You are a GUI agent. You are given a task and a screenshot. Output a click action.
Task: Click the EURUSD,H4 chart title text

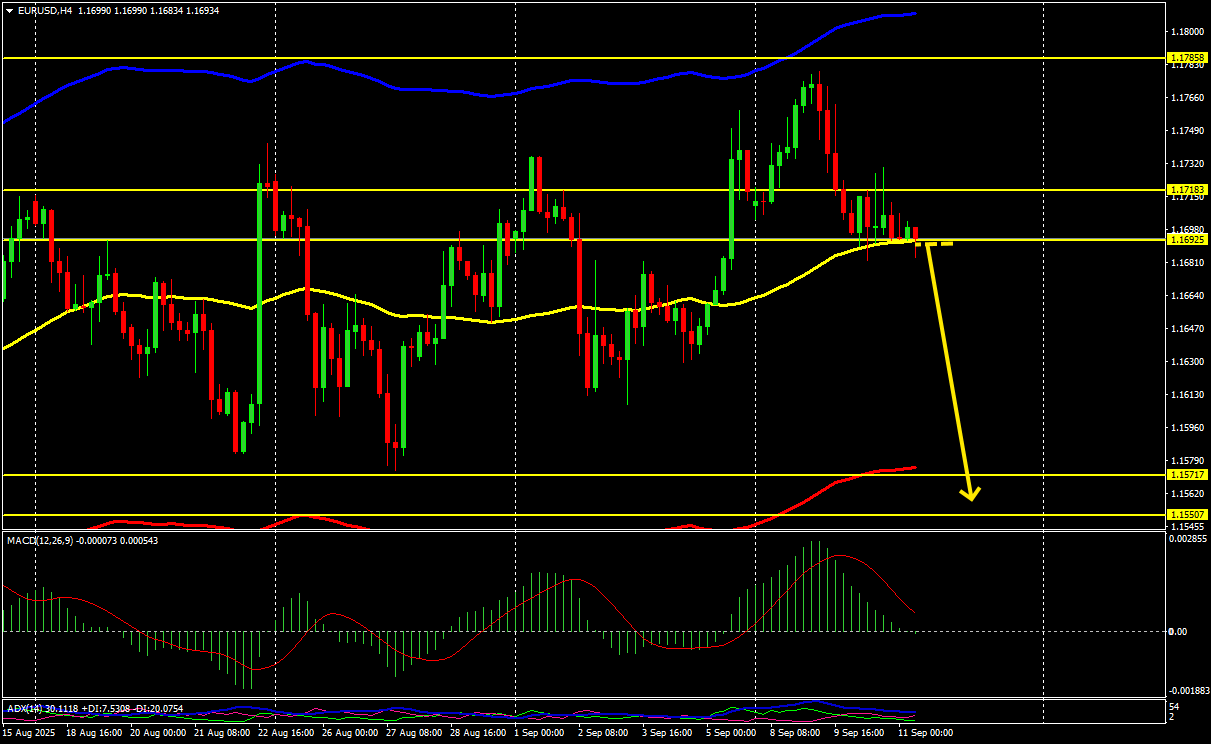(44, 10)
